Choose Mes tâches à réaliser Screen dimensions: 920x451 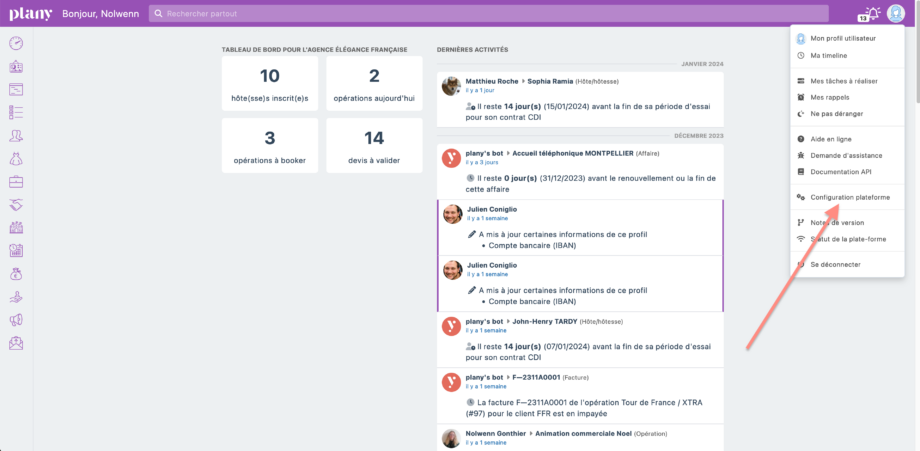tap(843, 81)
